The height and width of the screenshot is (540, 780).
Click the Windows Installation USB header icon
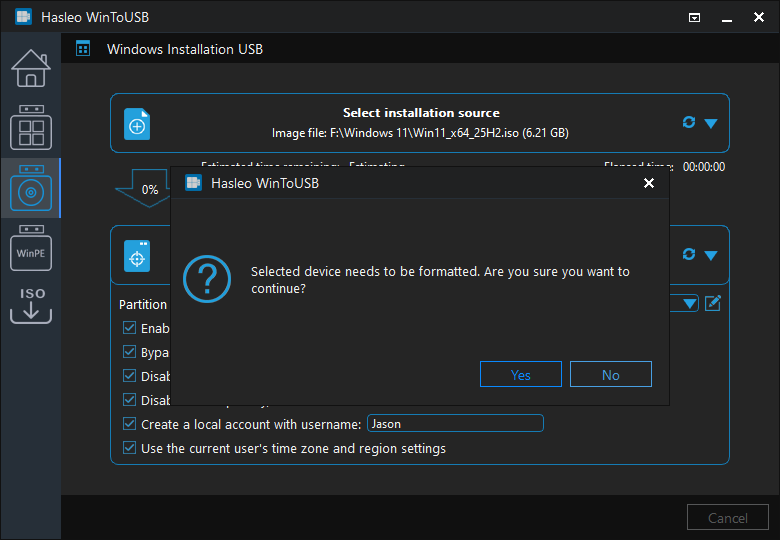pyautogui.click(x=83, y=49)
